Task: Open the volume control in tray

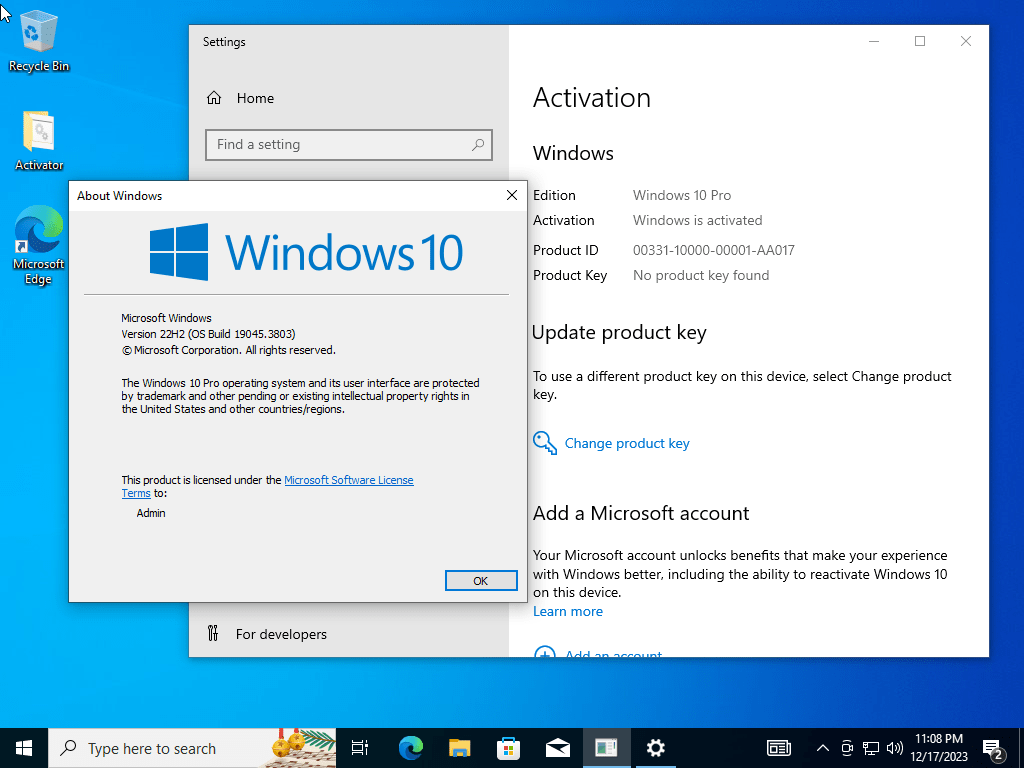Action: pos(895,748)
